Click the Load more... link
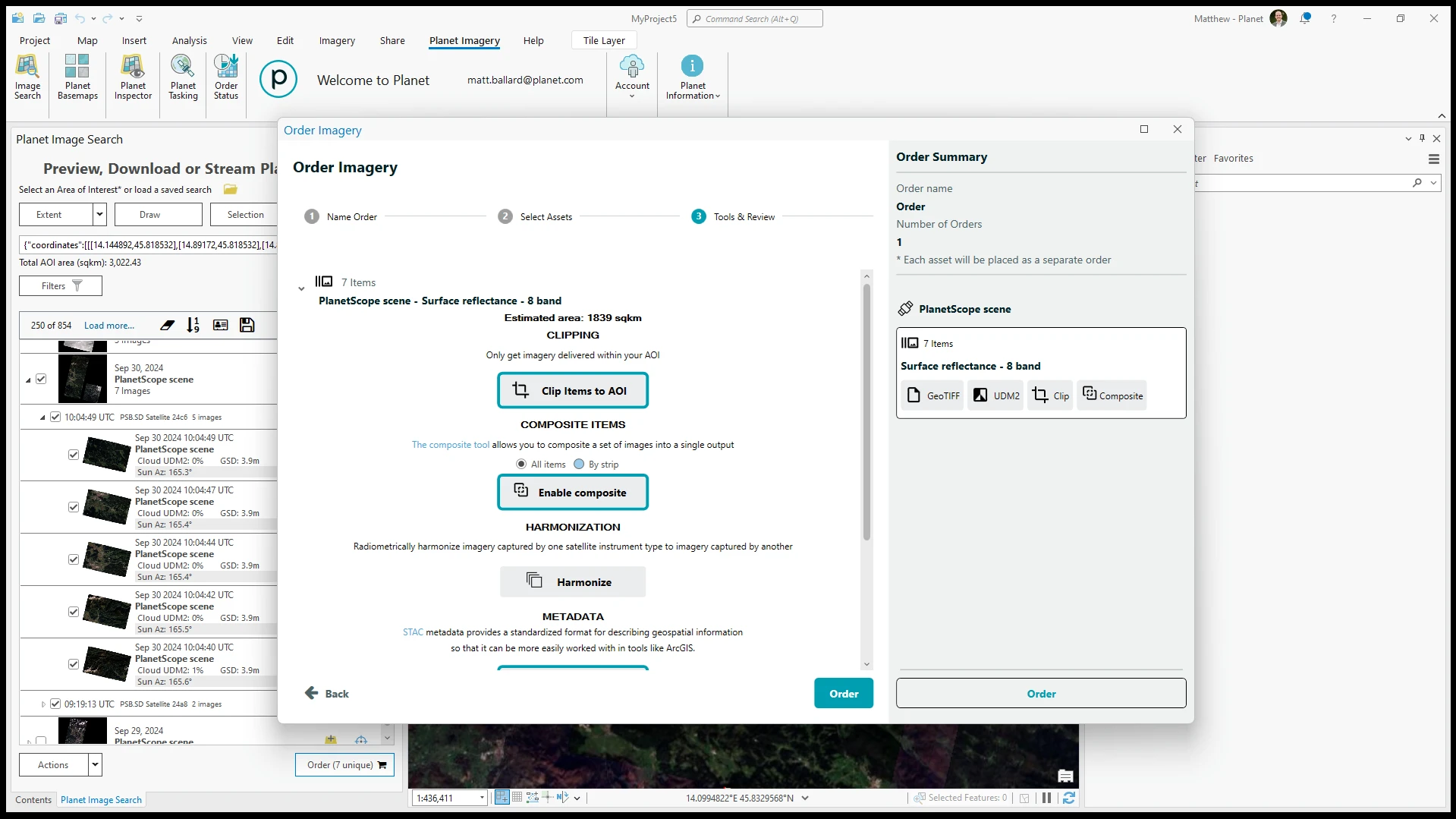This screenshot has height=819, width=1456. point(109,325)
